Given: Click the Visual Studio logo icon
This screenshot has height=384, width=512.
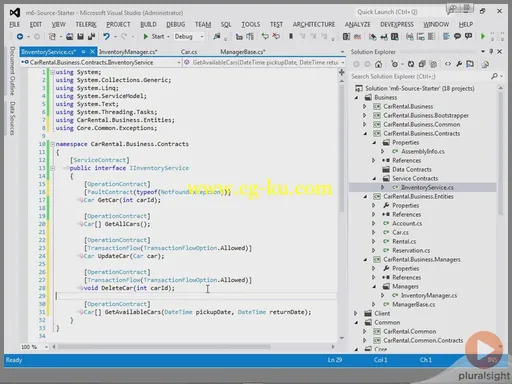Looking at the screenshot, I should tap(15, 13).
